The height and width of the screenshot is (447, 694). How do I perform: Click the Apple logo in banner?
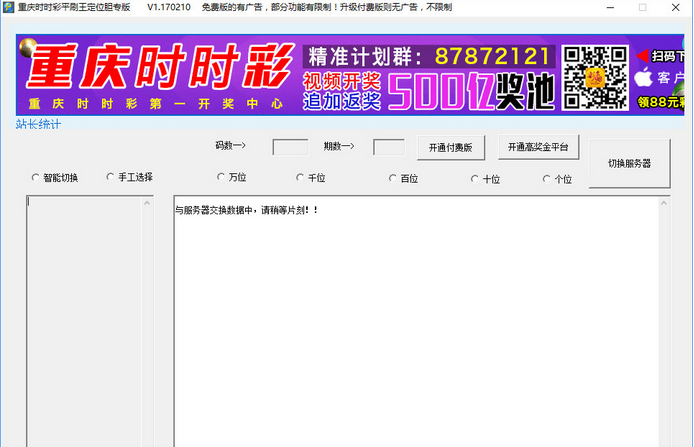(x=643, y=77)
